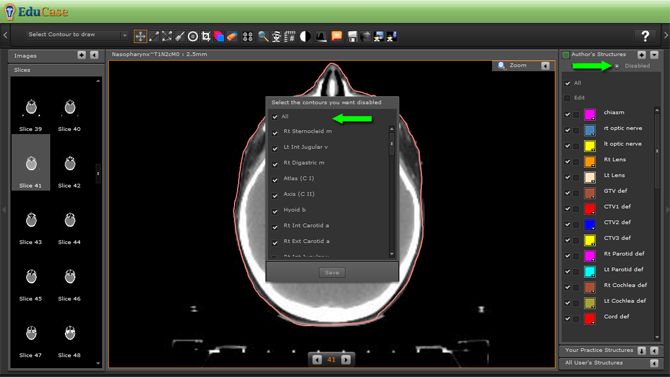Select the Disabled radio button
The width and height of the screenshot is (670, 377).
pos(617,66)
